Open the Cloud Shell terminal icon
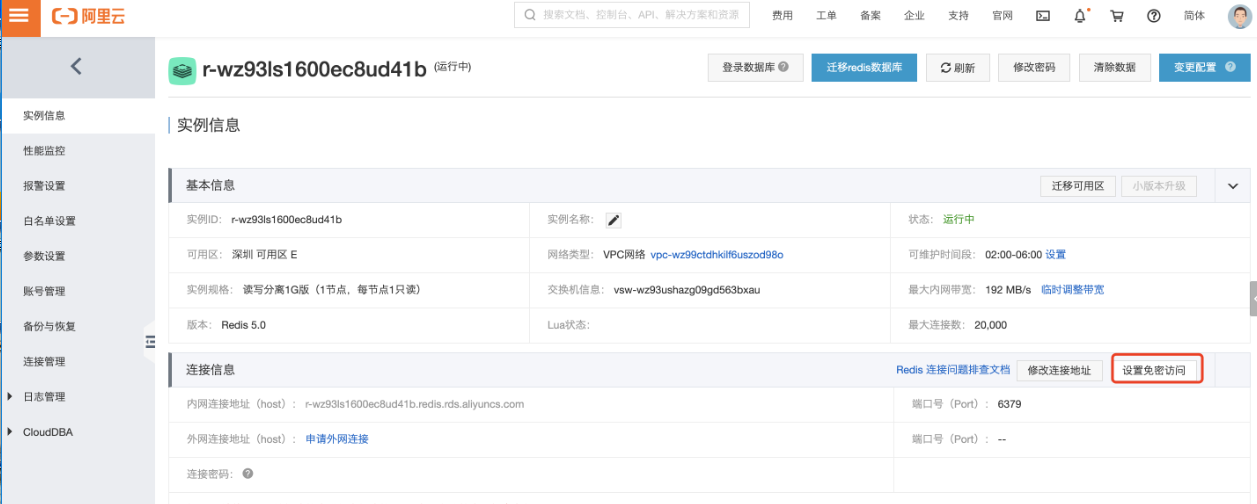1257x504 pixels. click(x=1043, y=16)
